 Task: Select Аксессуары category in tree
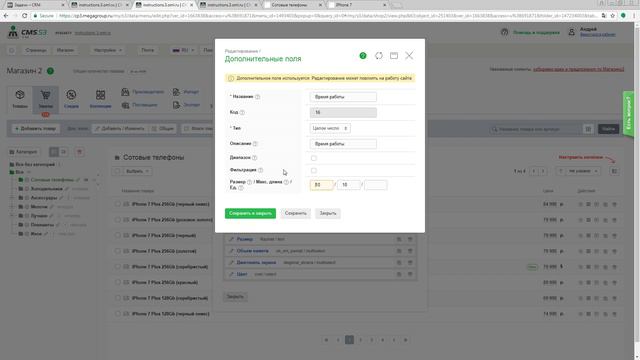(44, 198)
